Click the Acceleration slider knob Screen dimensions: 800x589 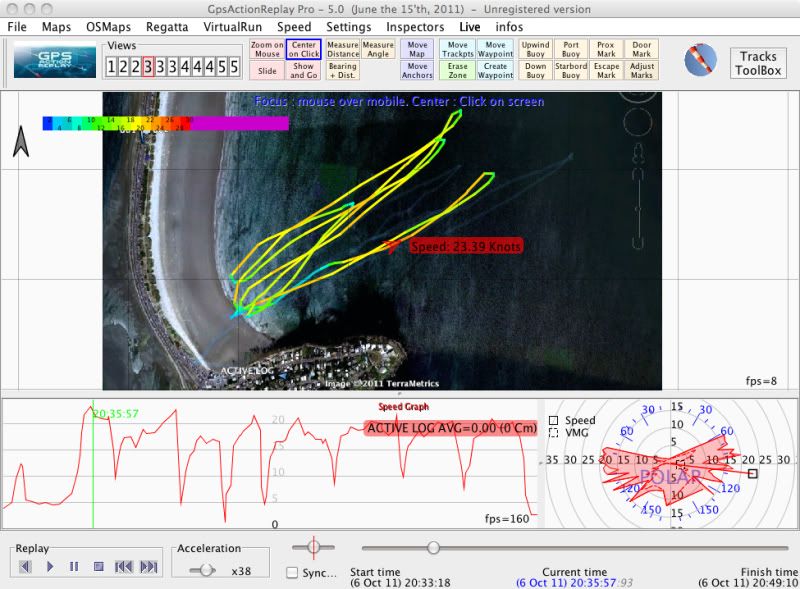click(x=206, y=570)
